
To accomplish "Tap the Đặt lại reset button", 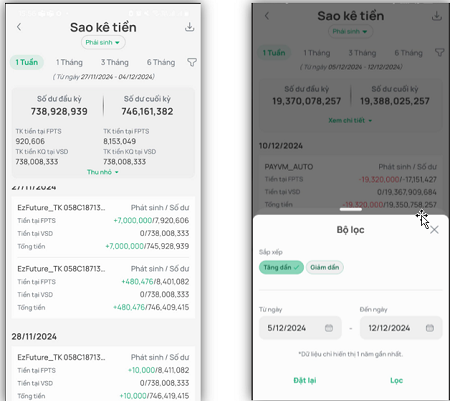I will point(305,380).
